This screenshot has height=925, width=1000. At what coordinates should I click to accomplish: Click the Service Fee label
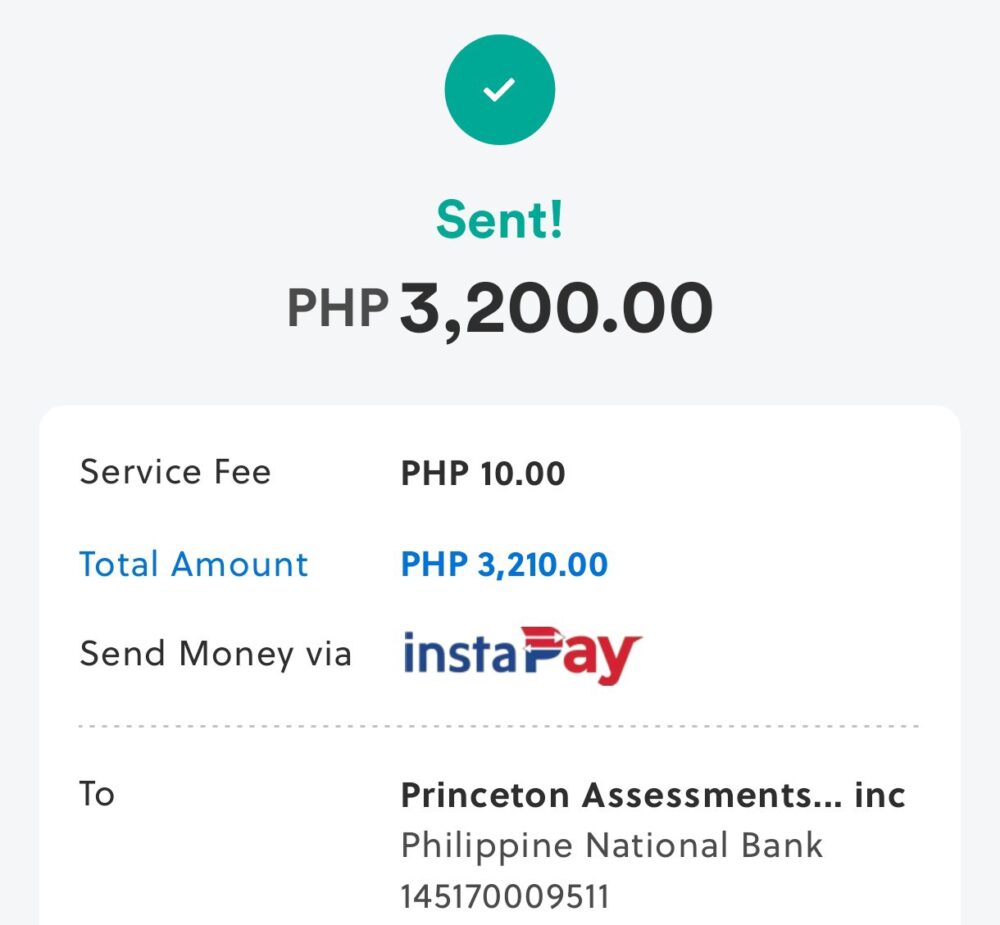[x=175, y=472]
